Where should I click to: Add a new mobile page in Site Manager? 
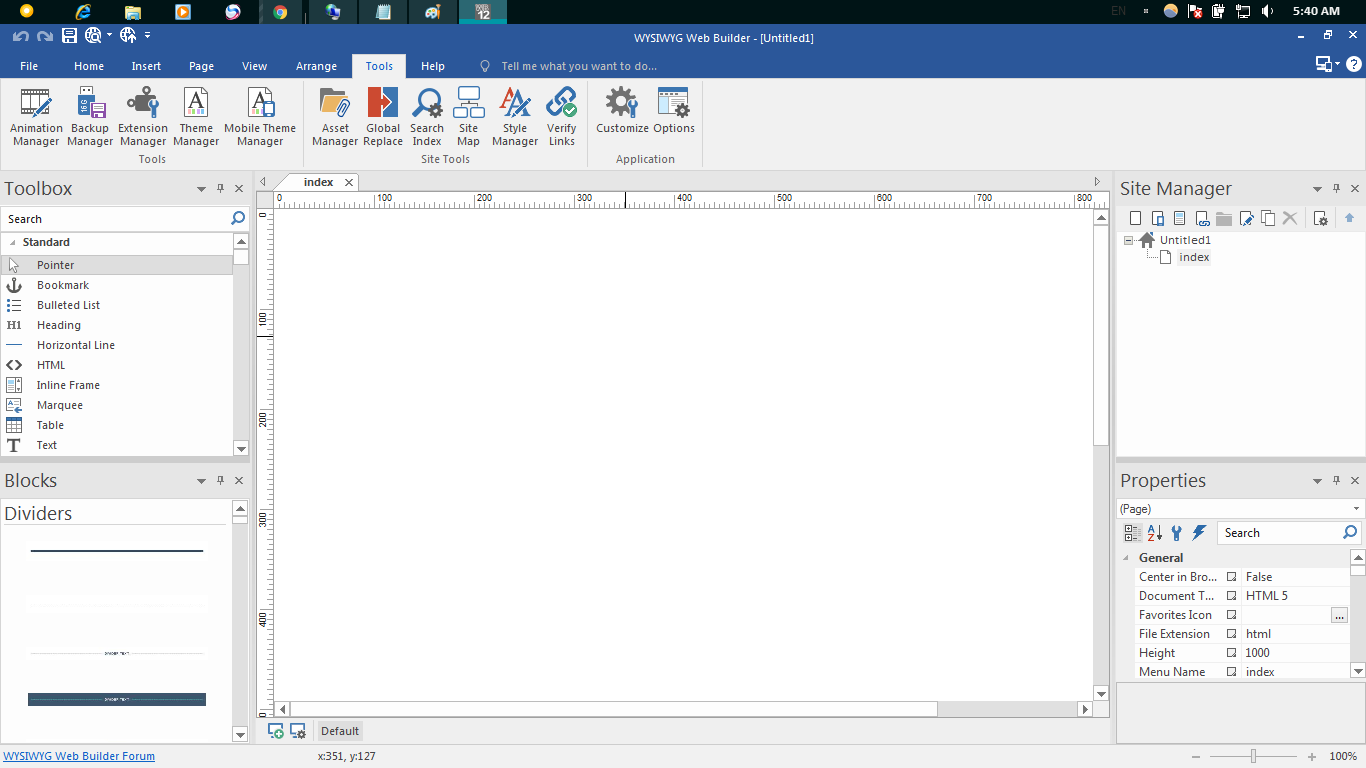point(1157,218)
